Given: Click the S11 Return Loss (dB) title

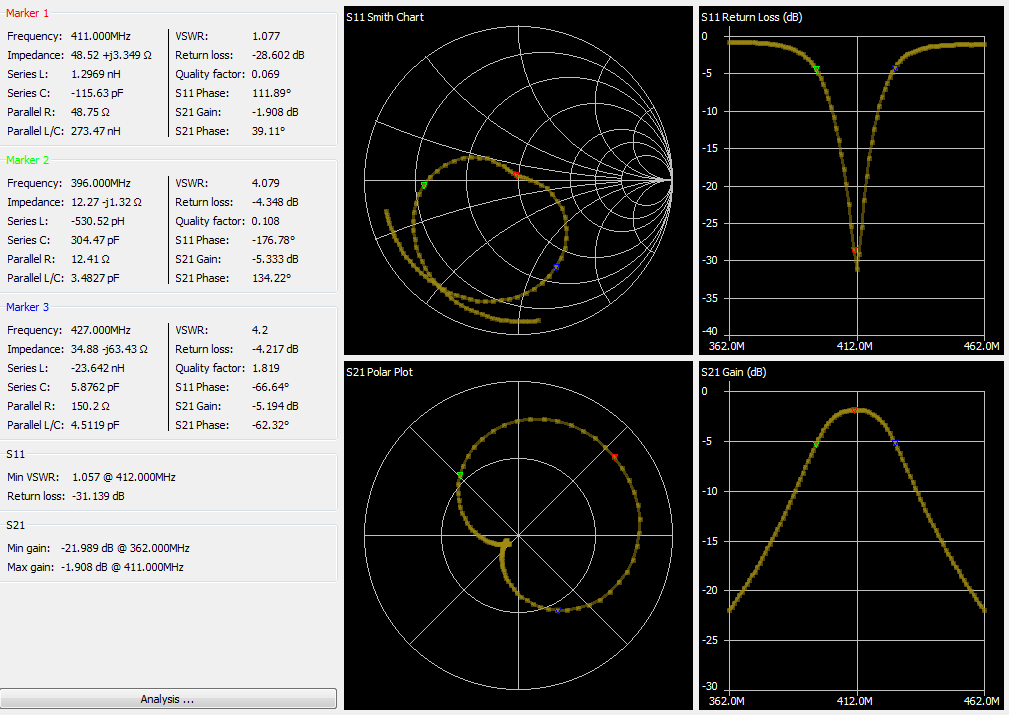Looking at the screenshot, I should click(x=752, y=17).
